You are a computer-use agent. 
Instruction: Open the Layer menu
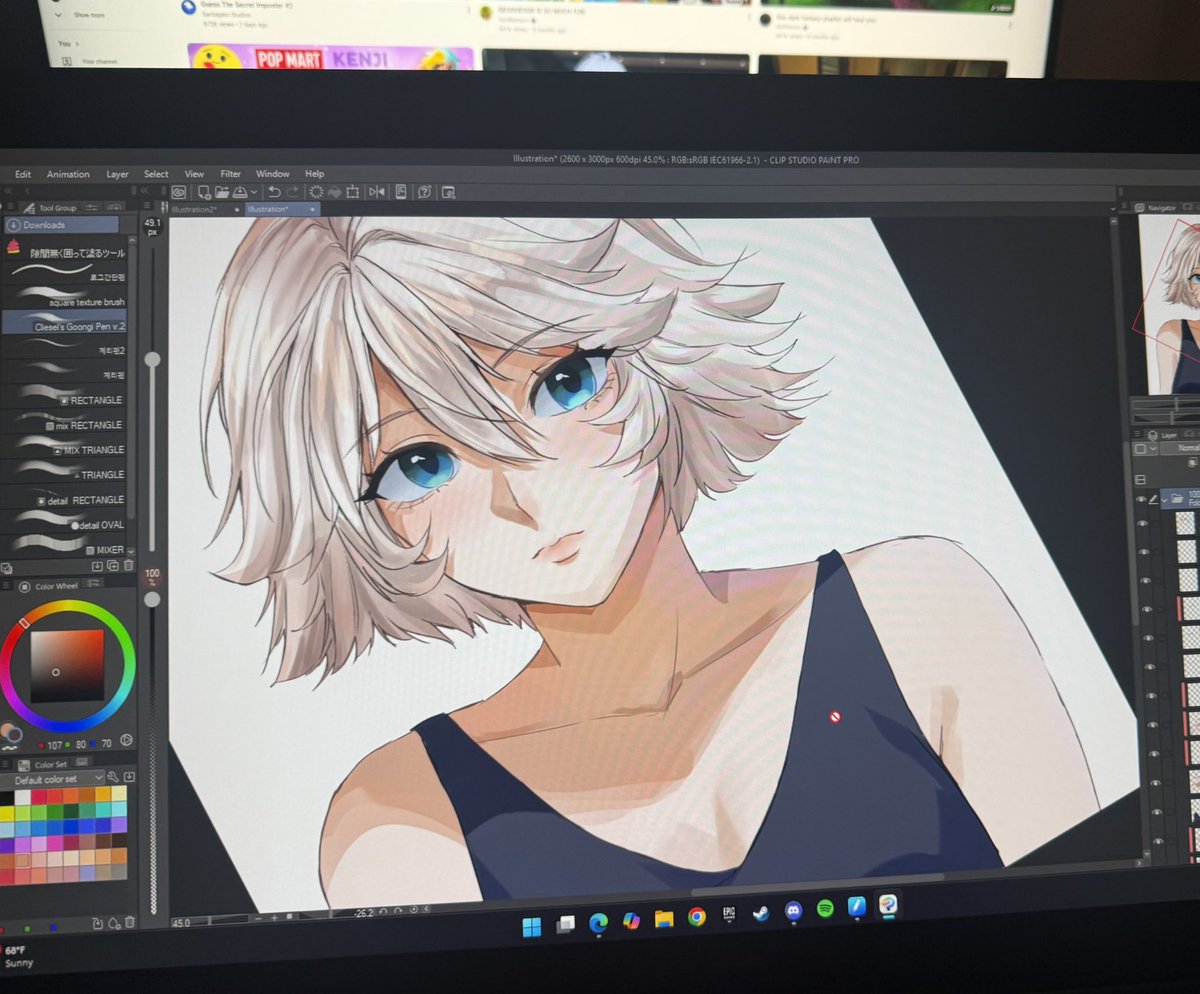click(118, 174)
